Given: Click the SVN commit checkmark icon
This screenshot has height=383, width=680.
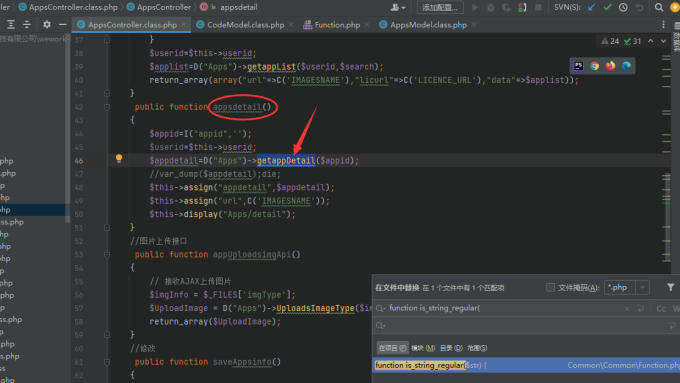Looking at the screenshot, I should [x=608, y=7].
